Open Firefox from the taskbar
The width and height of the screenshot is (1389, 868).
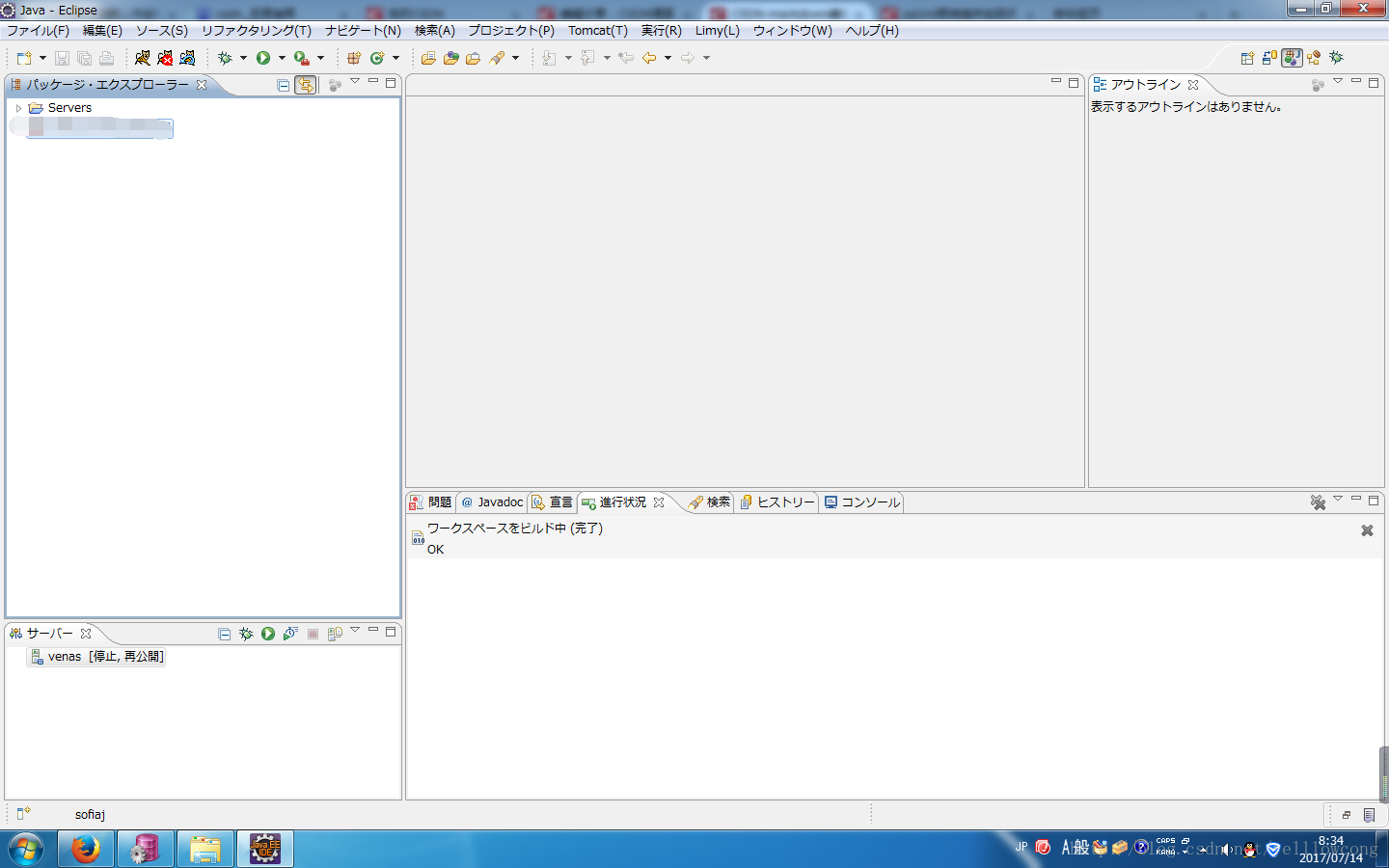pyautogui.click(x=86, y=849)
